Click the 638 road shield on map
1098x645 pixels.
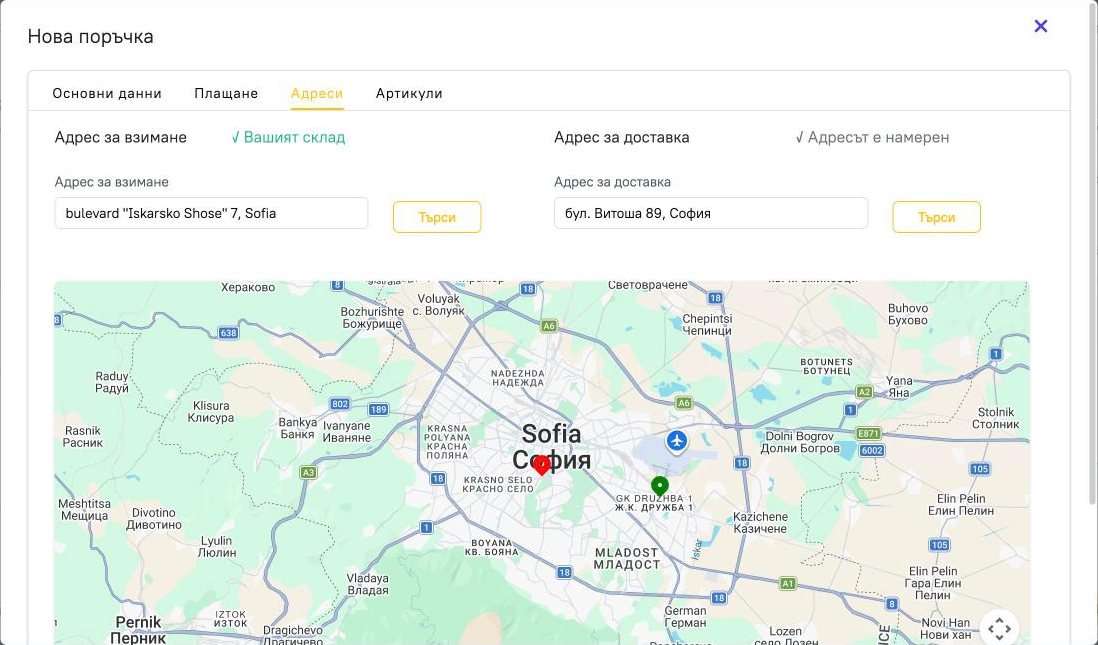pyautogui.click(x=228, y=333)
